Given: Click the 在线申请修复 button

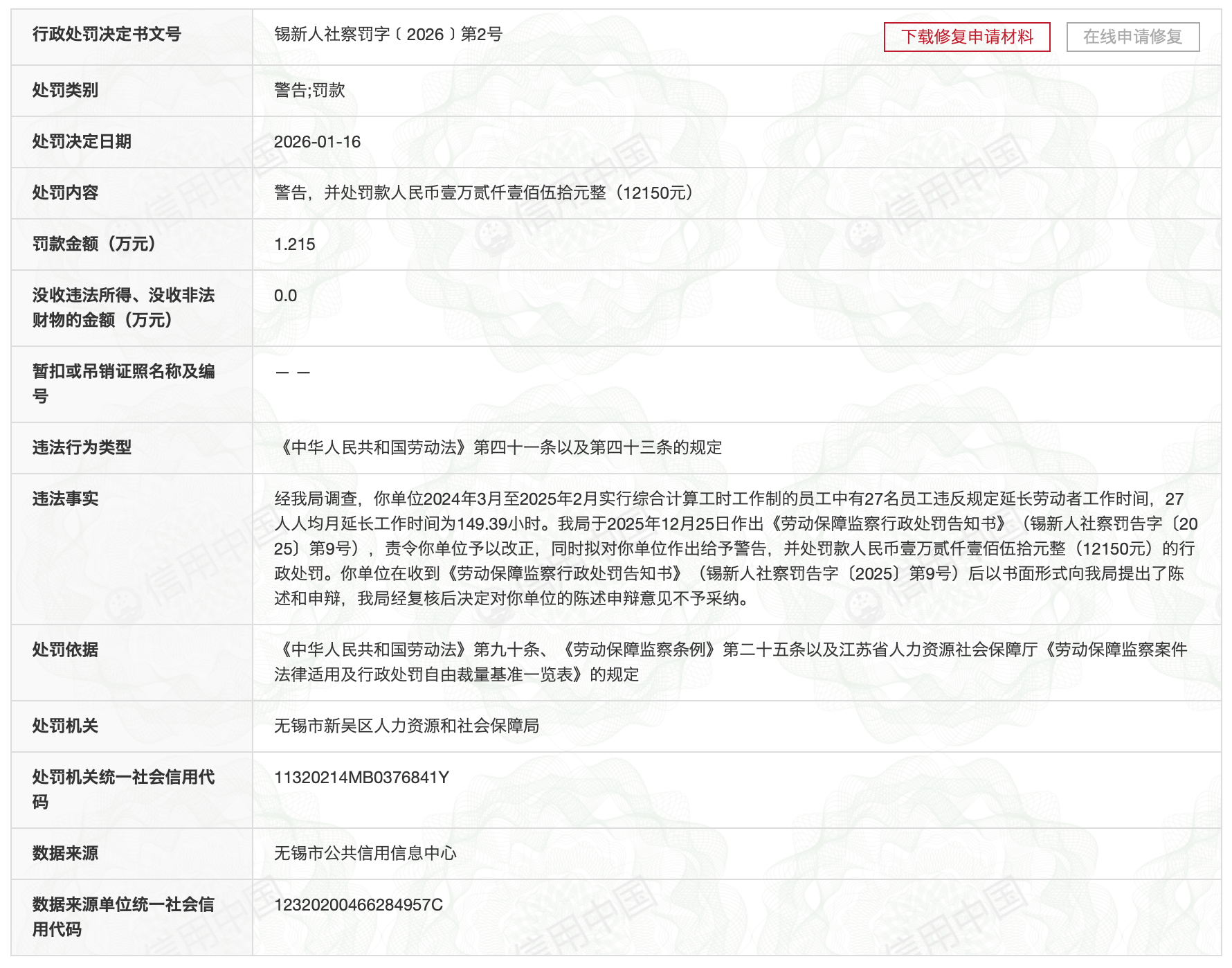Looking at the screenshot, I should tap(1132, 37).
